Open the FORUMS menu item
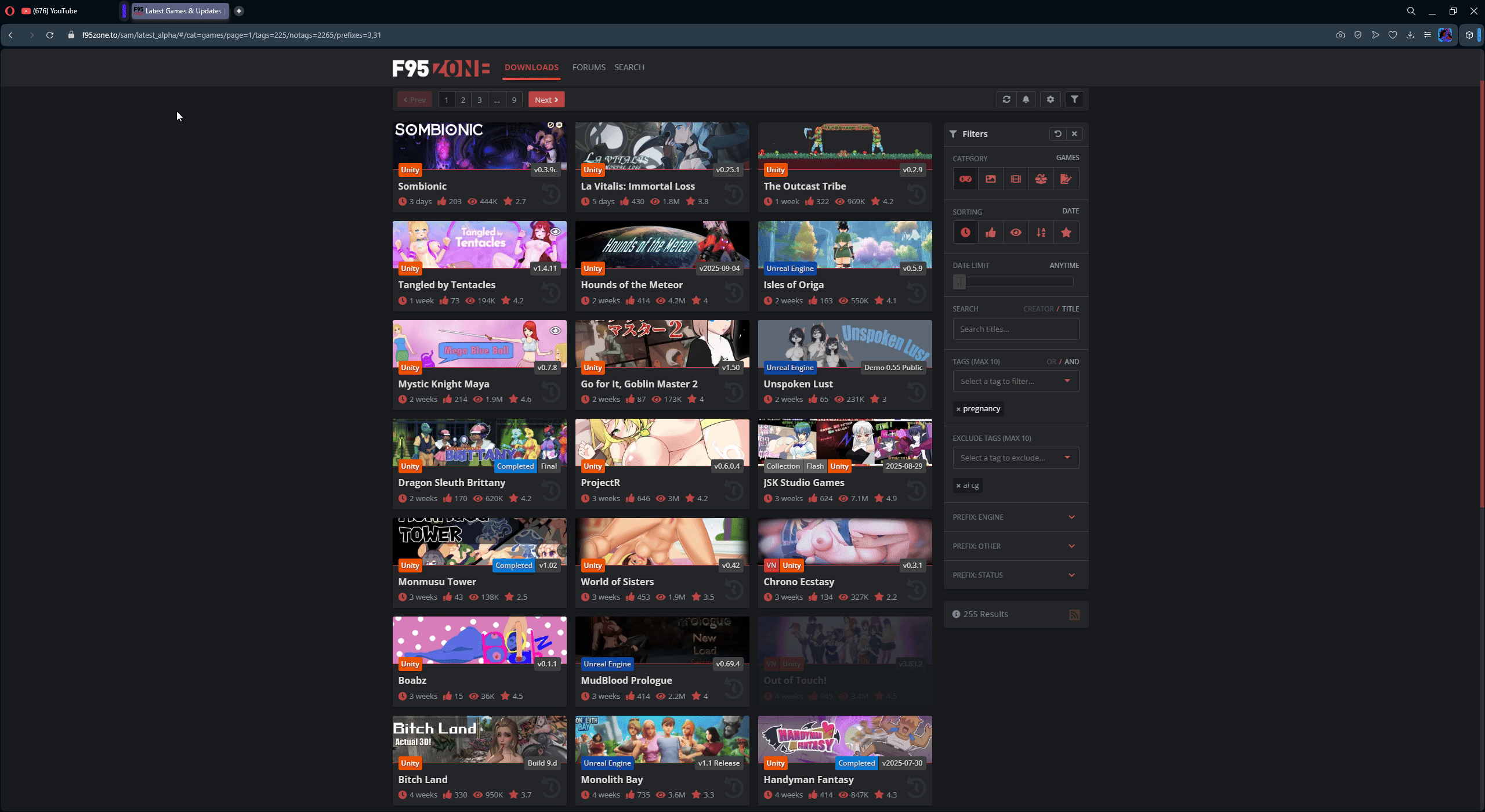 [589, 67]
